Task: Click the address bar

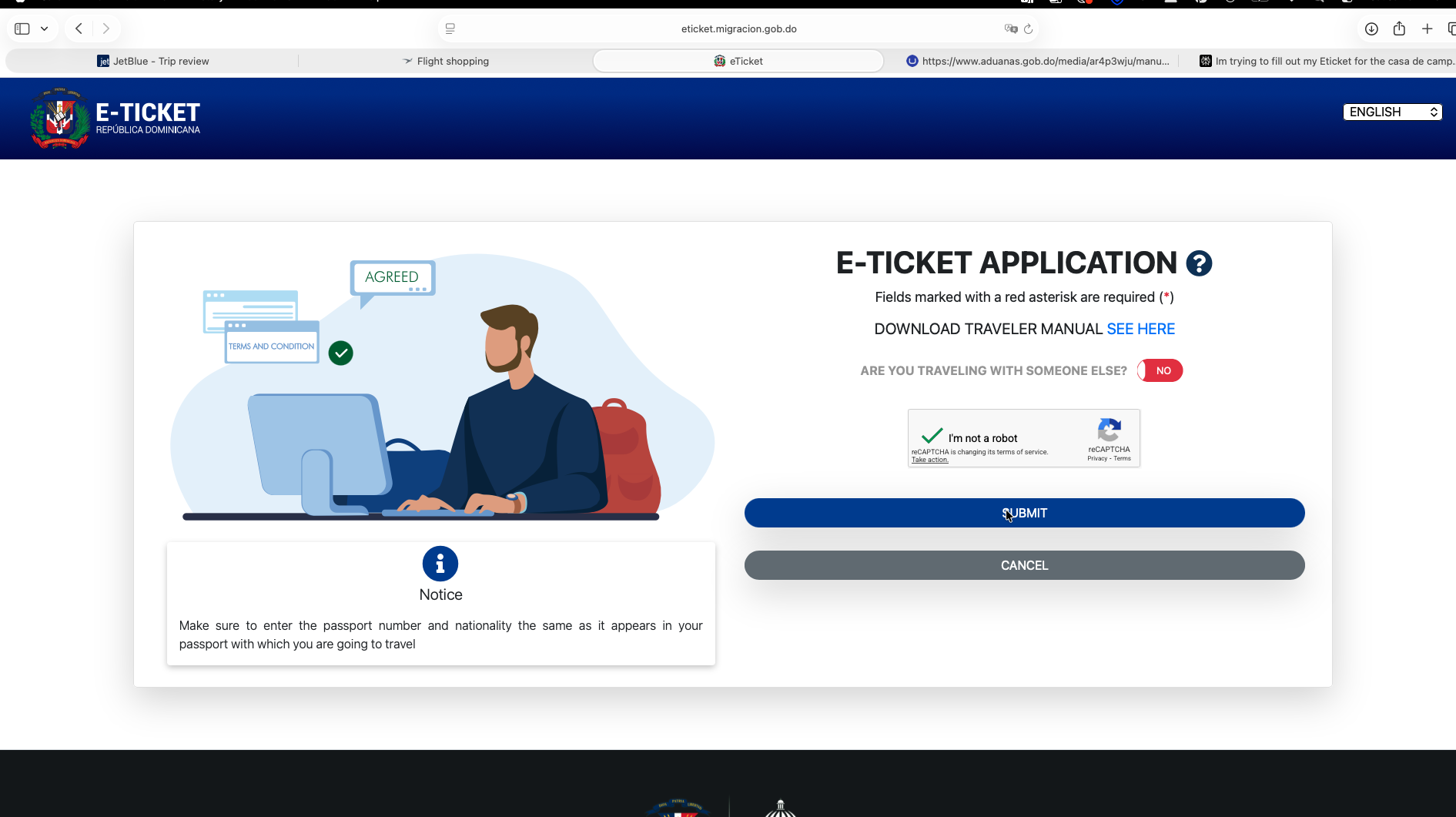Action: [738, 28]
